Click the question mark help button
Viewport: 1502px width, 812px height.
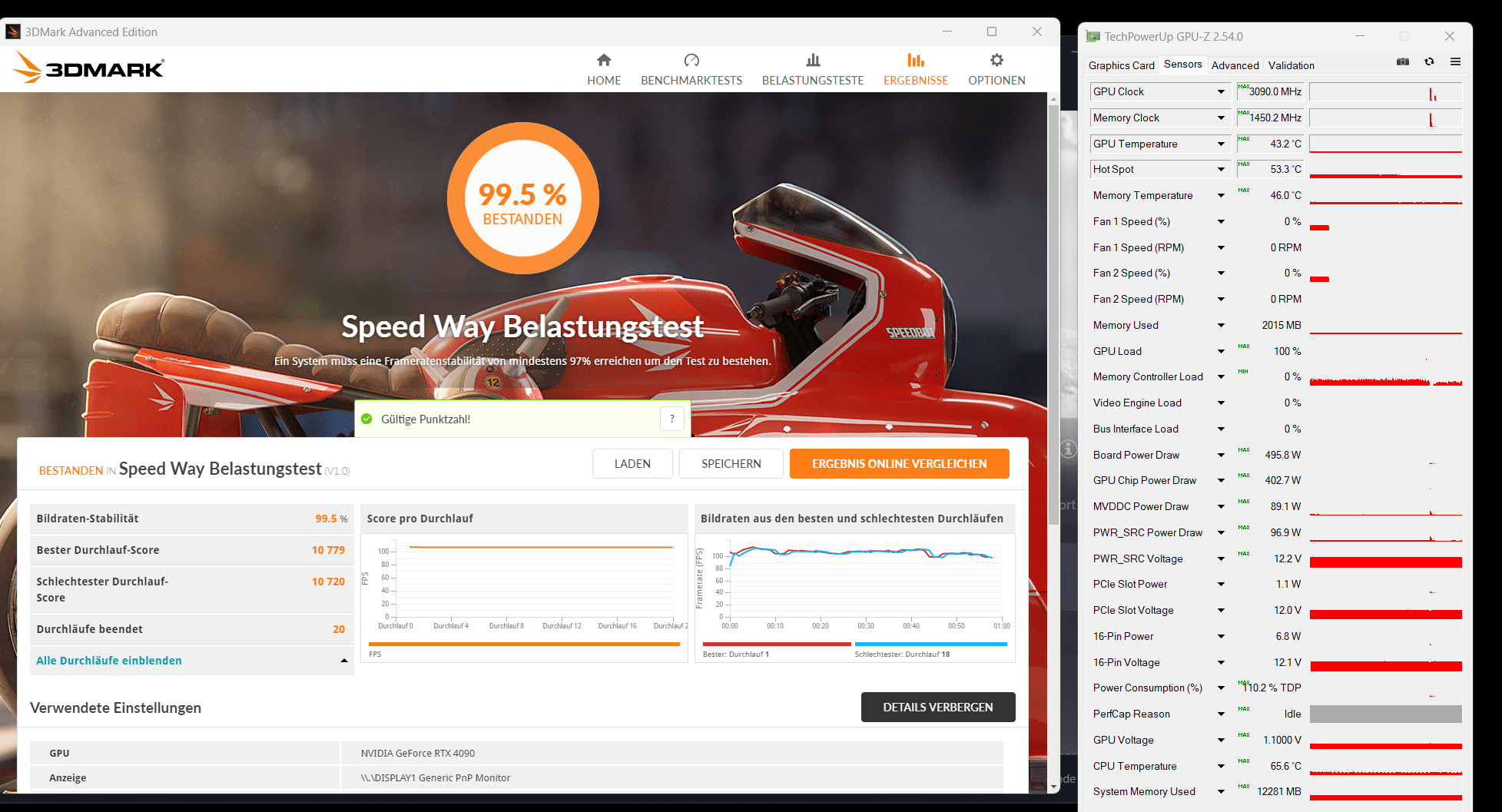[672, 419]
